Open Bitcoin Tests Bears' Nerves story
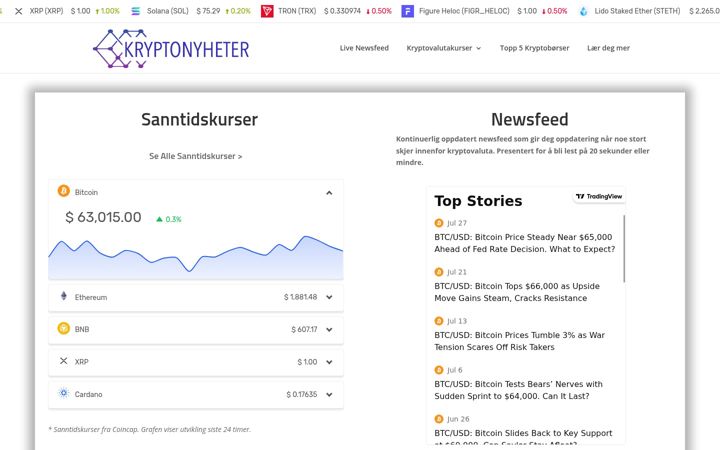720x450 pixels. click(x=518, y=390)
